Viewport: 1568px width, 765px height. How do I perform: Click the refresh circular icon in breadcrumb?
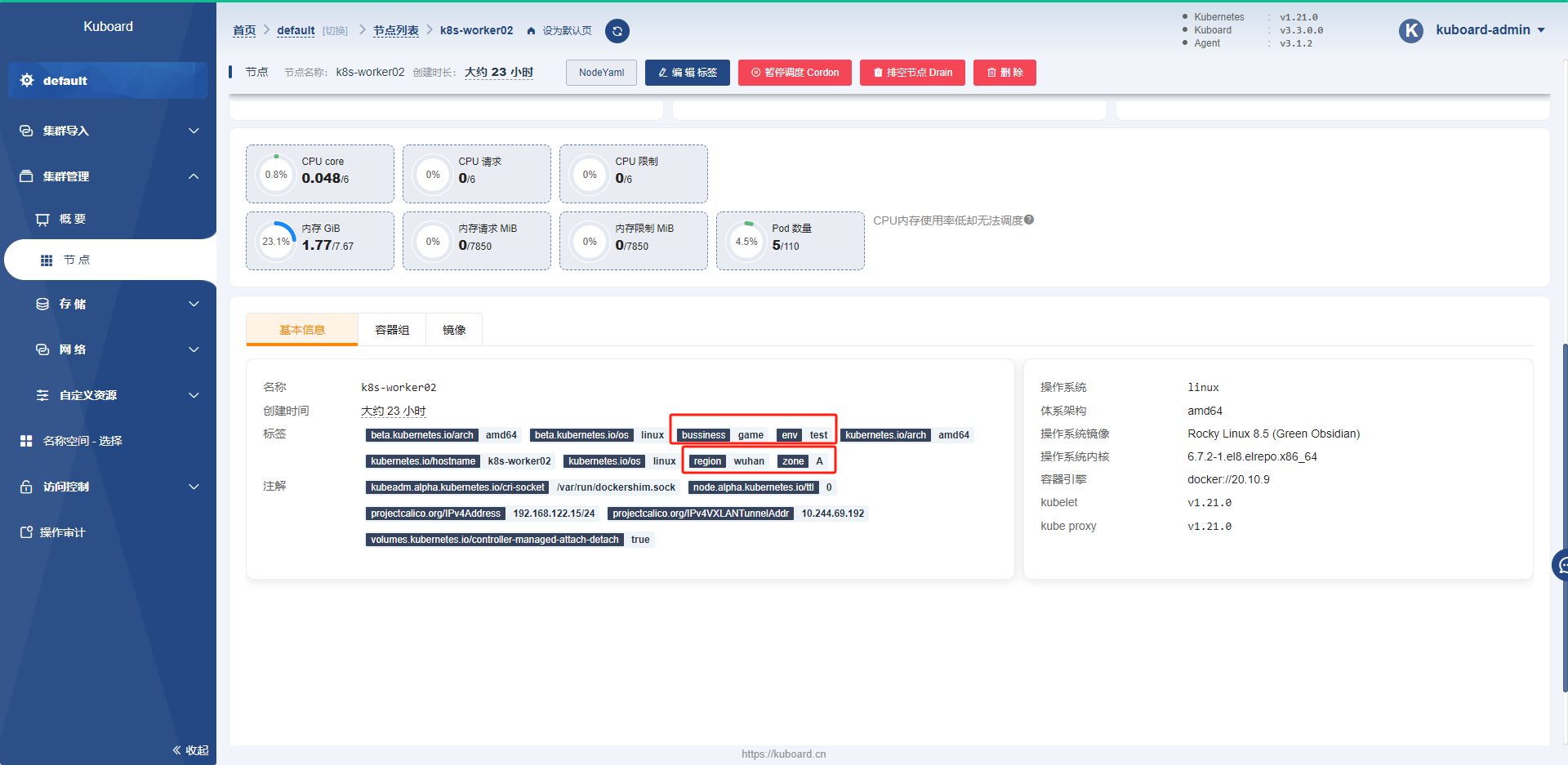pyautogui.click(x=617, y=31)
